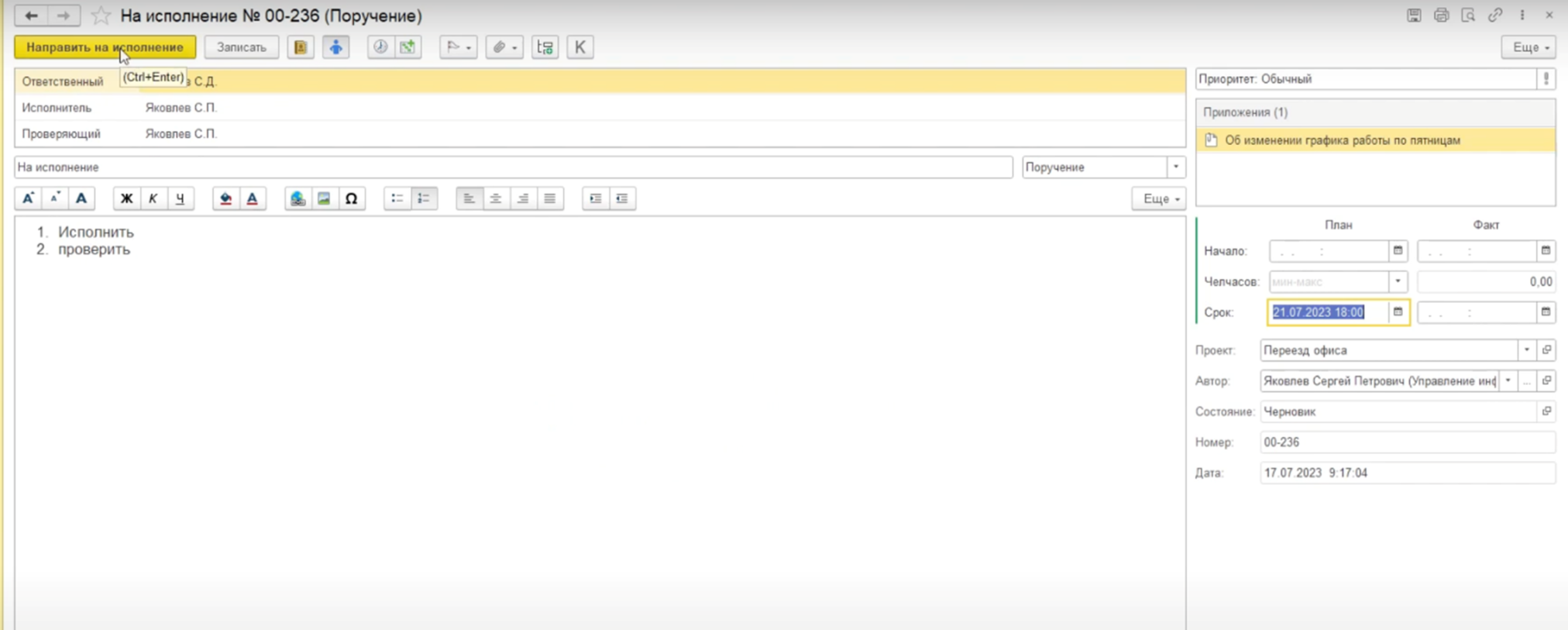The width and height of the screenshot is (1568, 630).
Task: Decrease indent in the editor
Action: [x=622, y=198]
